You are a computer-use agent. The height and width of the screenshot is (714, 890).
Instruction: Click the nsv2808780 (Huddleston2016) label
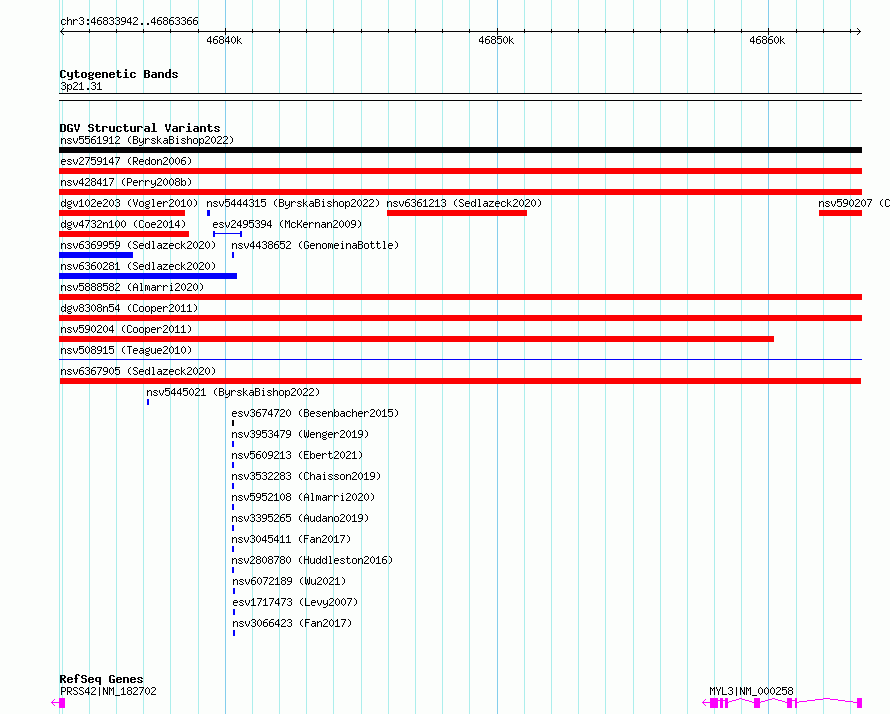[312, 560]
